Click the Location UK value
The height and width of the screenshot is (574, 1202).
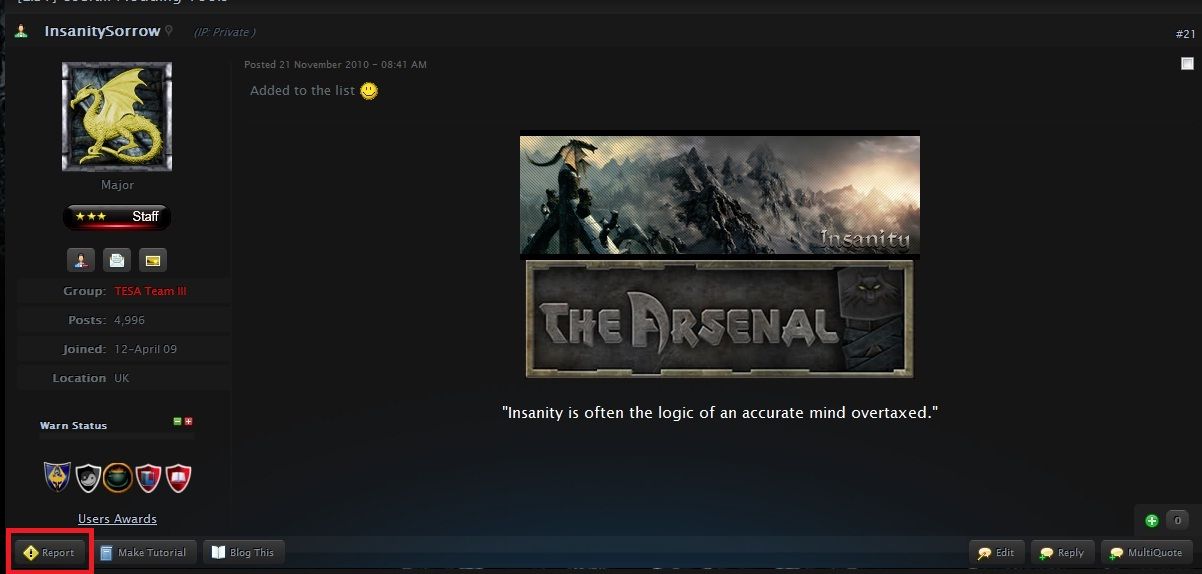(x=122, y=378)
